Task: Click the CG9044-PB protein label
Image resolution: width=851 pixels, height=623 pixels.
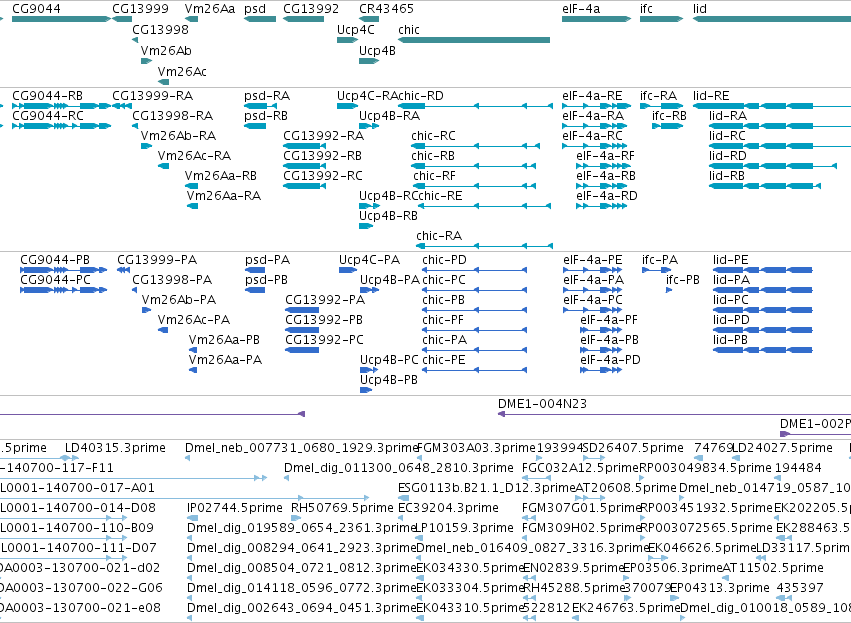Action: point(55,260)
